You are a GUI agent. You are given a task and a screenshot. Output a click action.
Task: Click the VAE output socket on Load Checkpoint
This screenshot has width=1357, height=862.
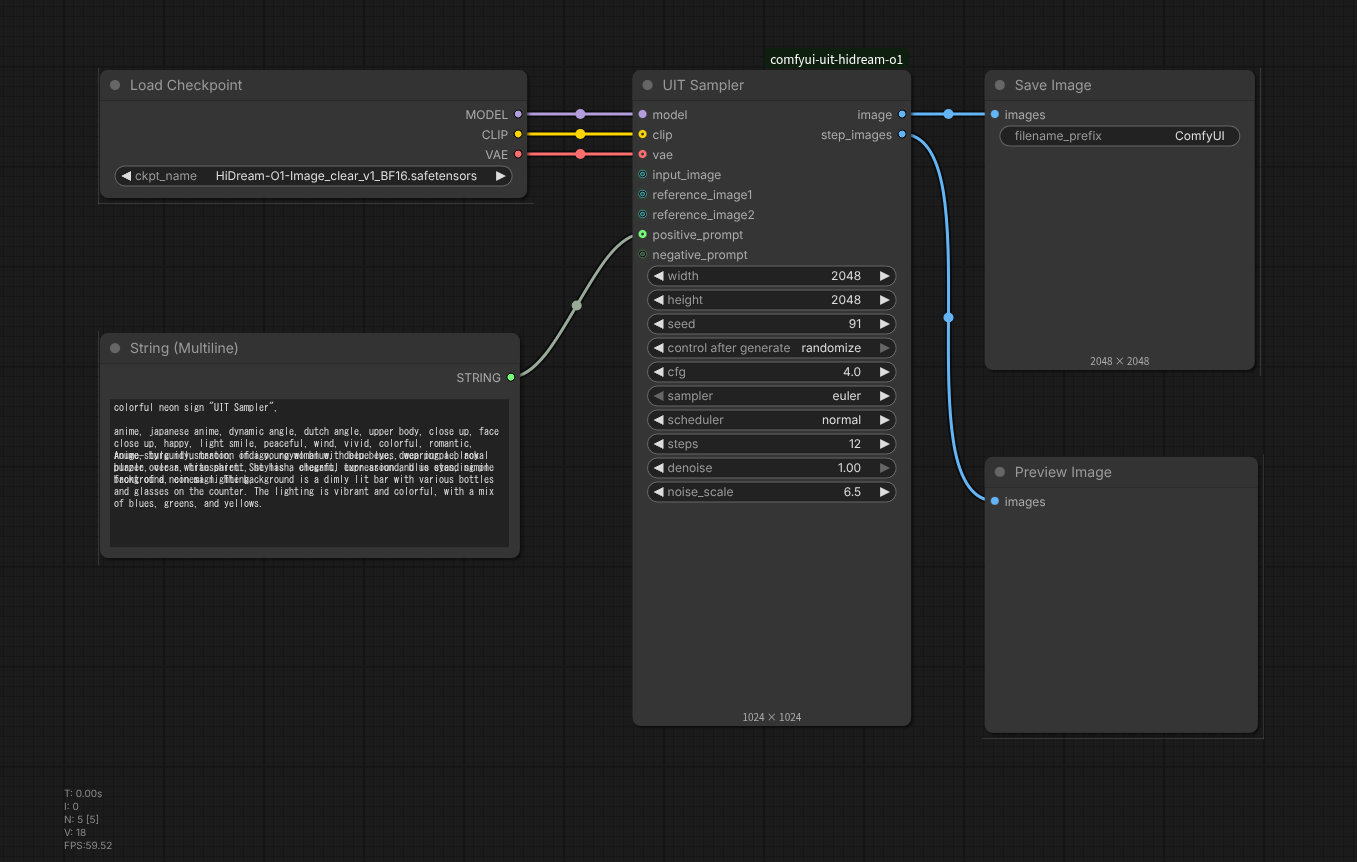[x=517, y=154]
